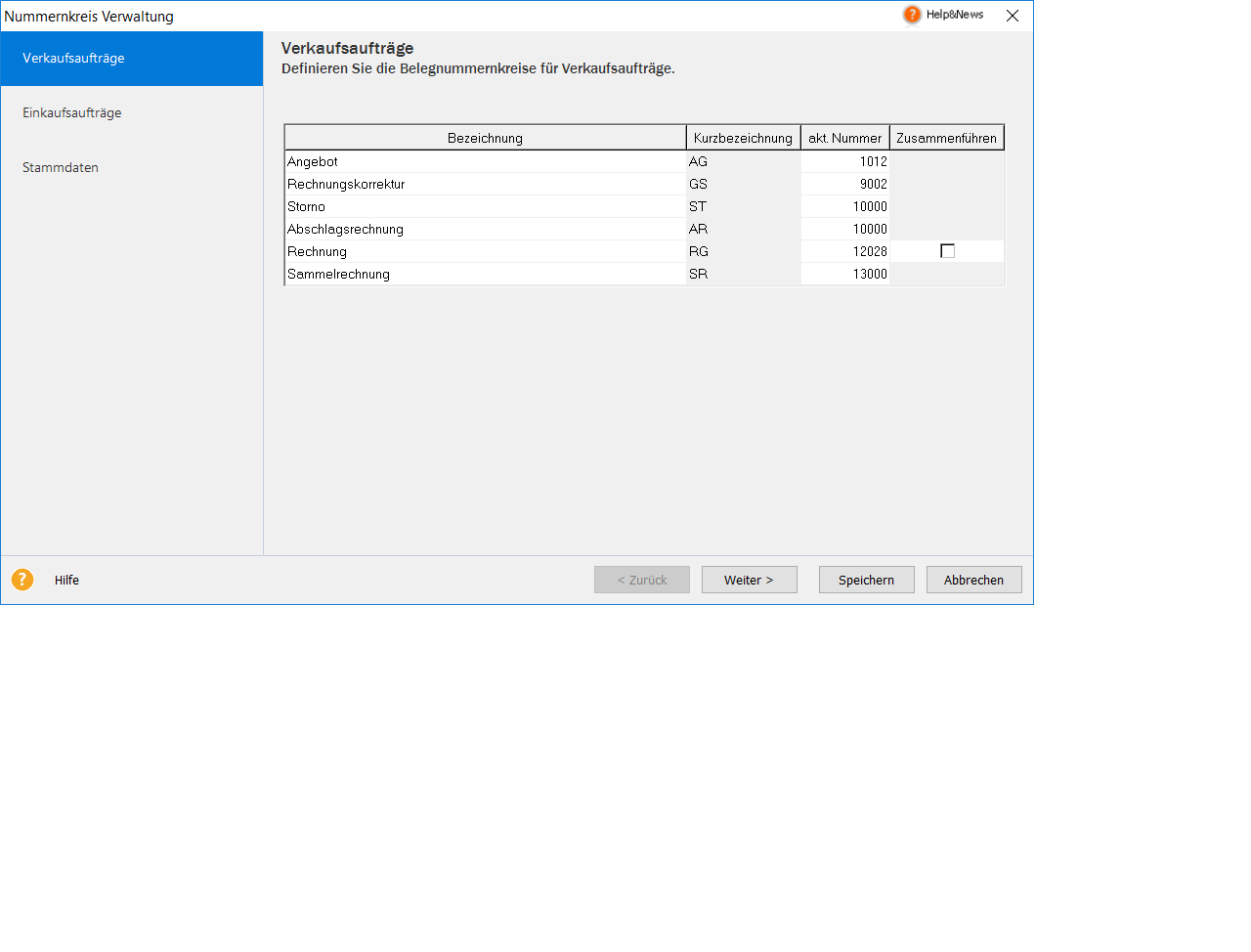1251x952 pixels.
Task: Click the Kurzbezeichnung column header
Action: [744, 138]
